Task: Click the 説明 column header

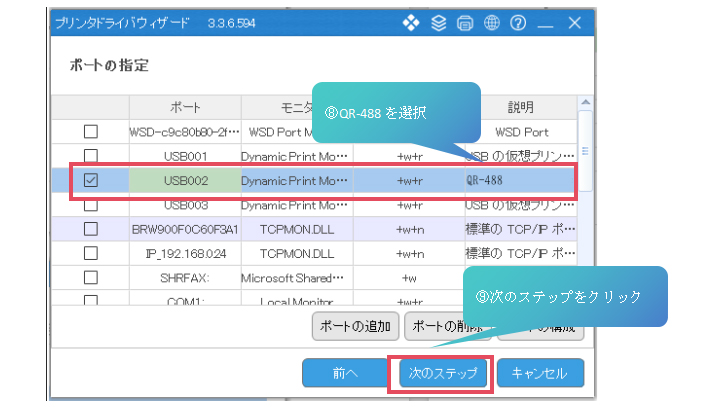Action: pos(521,107)
